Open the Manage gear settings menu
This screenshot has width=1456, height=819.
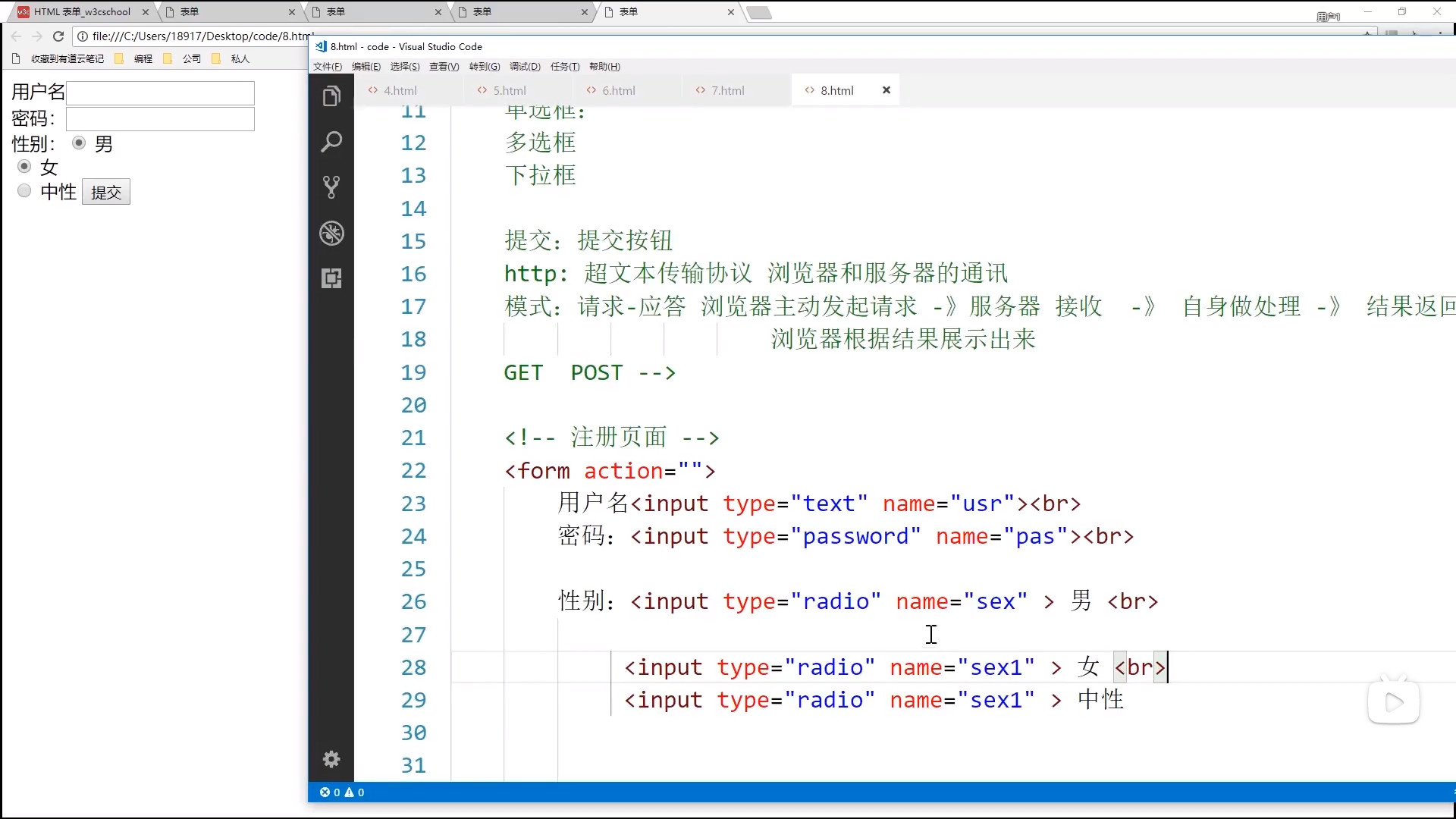(x=331, y=759)
